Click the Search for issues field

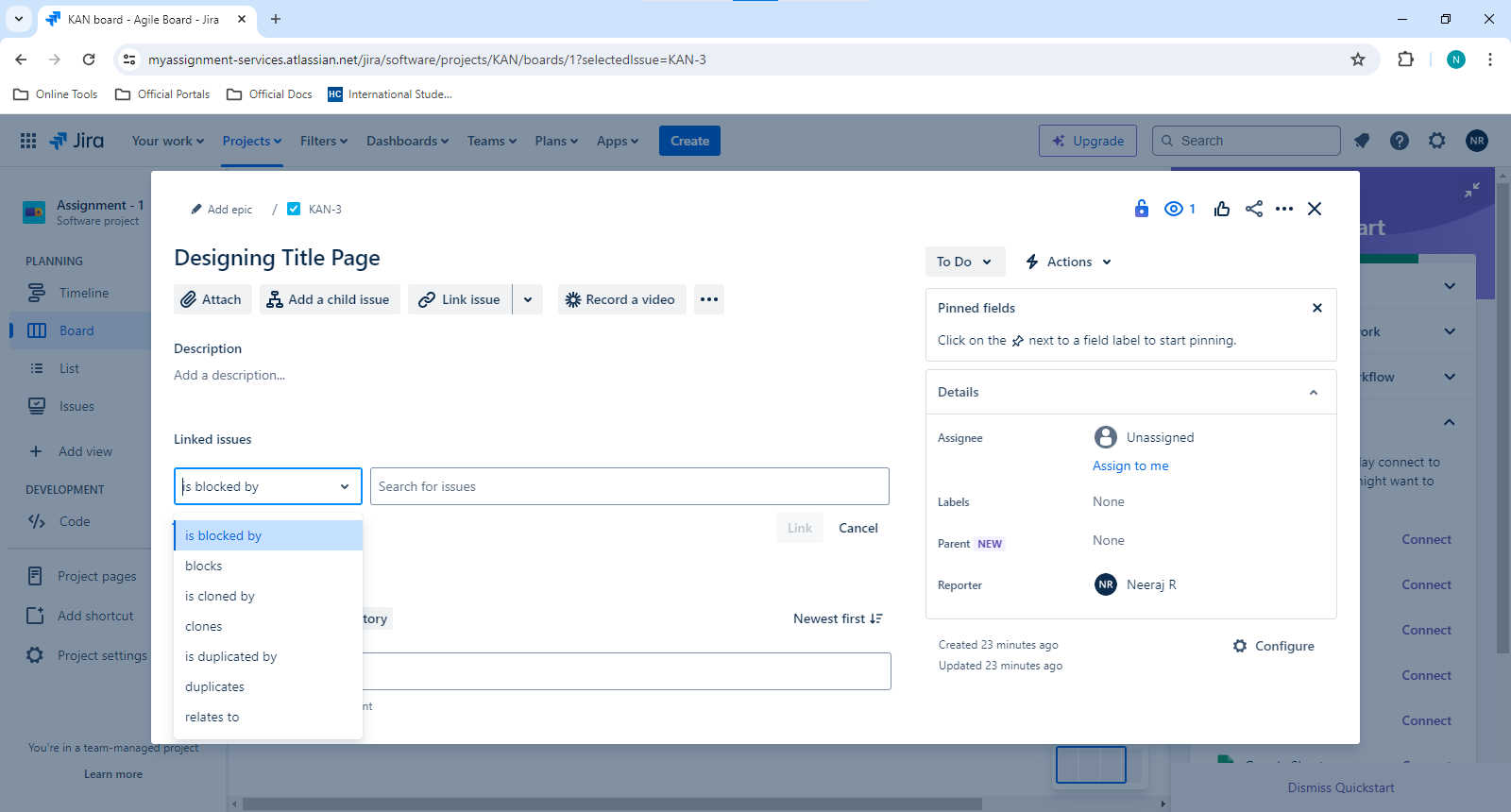630,486
